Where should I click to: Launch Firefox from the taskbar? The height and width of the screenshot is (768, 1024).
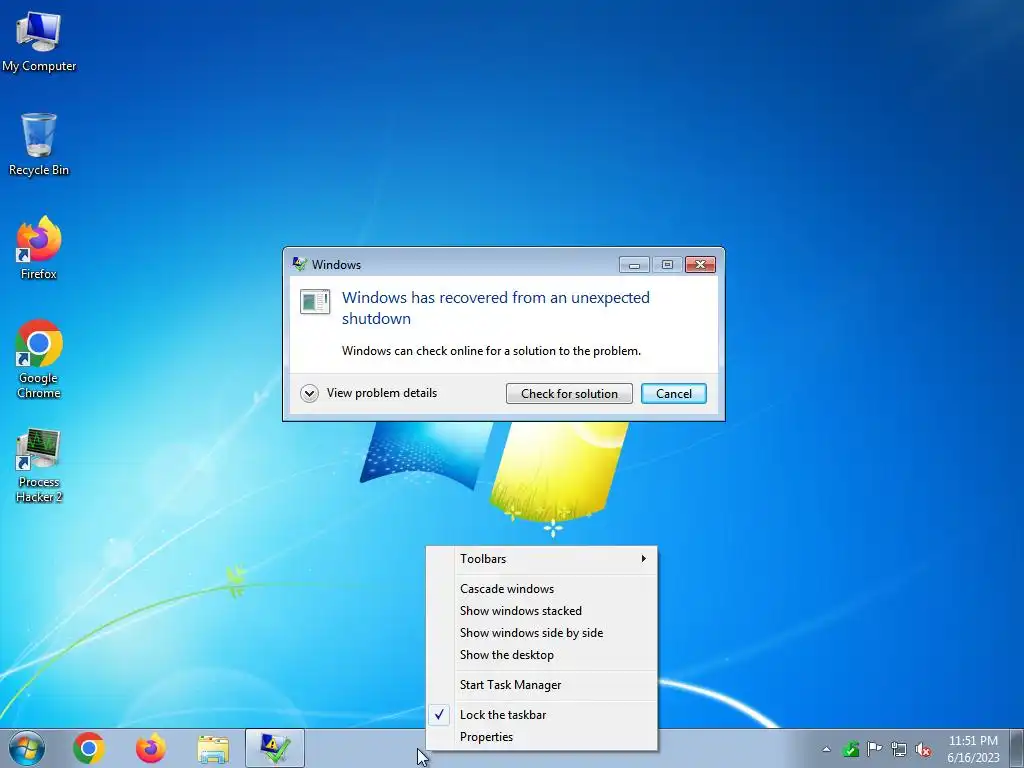pyautogui.click(x=151, y=748)
